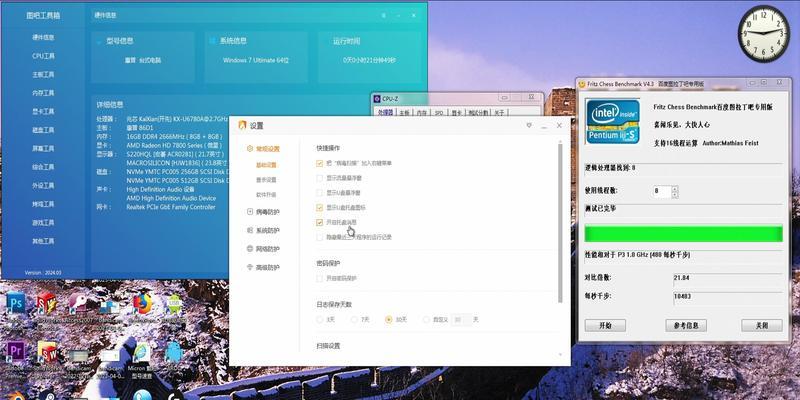Expand 高级防护 section in 设置 sidebar
Image resolution: width=800 pixels, height=400 pixels.
(263, 267)
